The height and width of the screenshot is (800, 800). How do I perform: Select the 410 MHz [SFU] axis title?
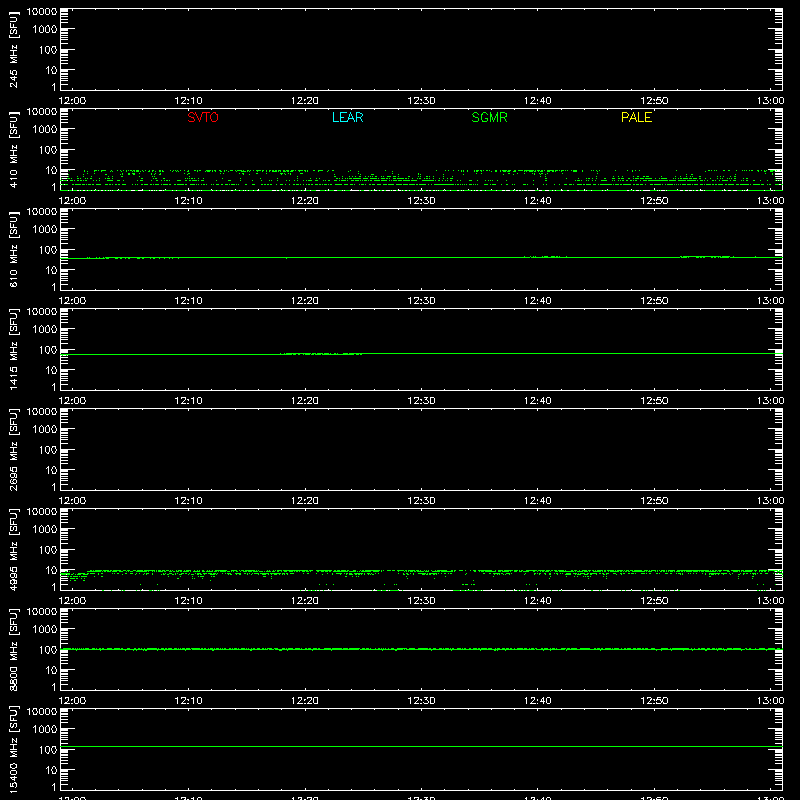pyautogui.click(x=14, y=149)
